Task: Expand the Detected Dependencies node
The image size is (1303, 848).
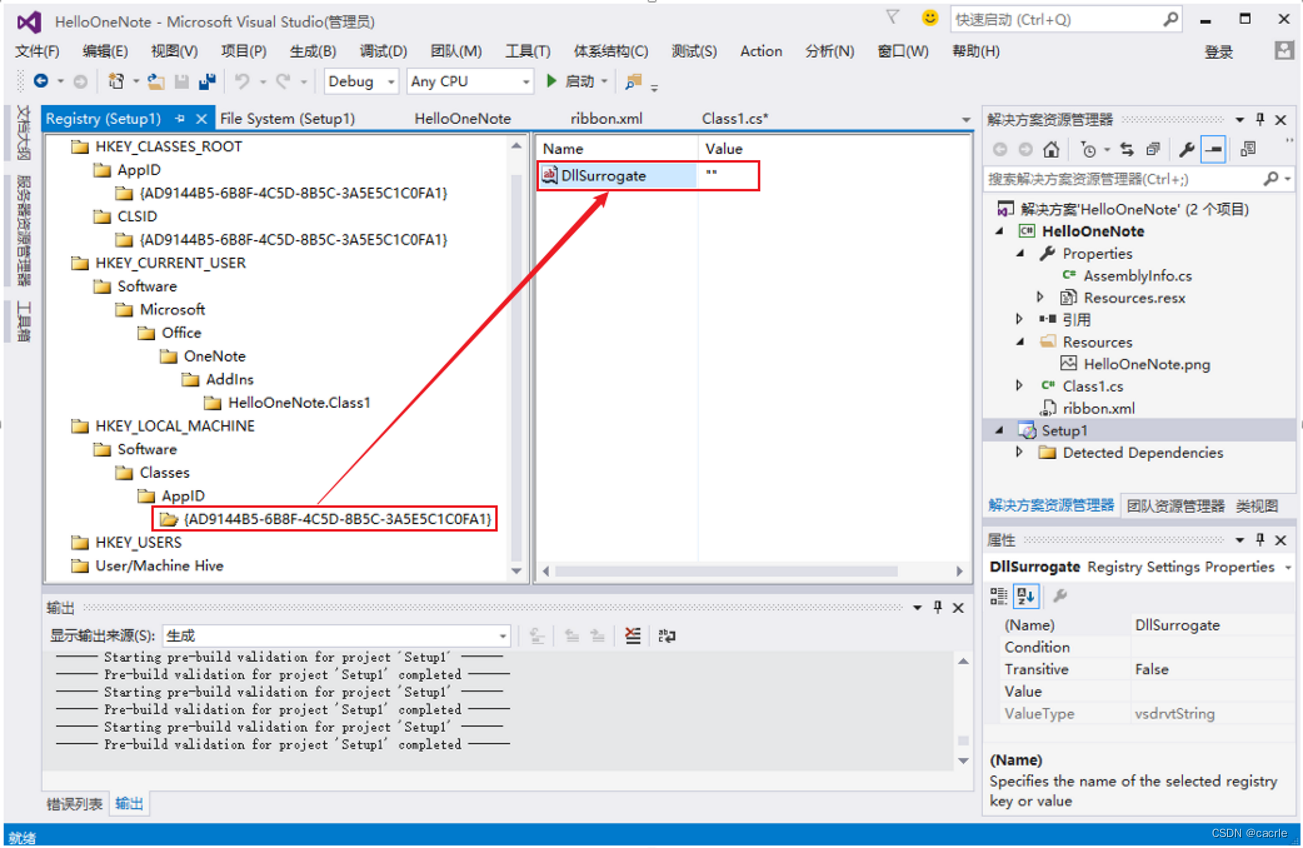Action: click(1020, 452)
